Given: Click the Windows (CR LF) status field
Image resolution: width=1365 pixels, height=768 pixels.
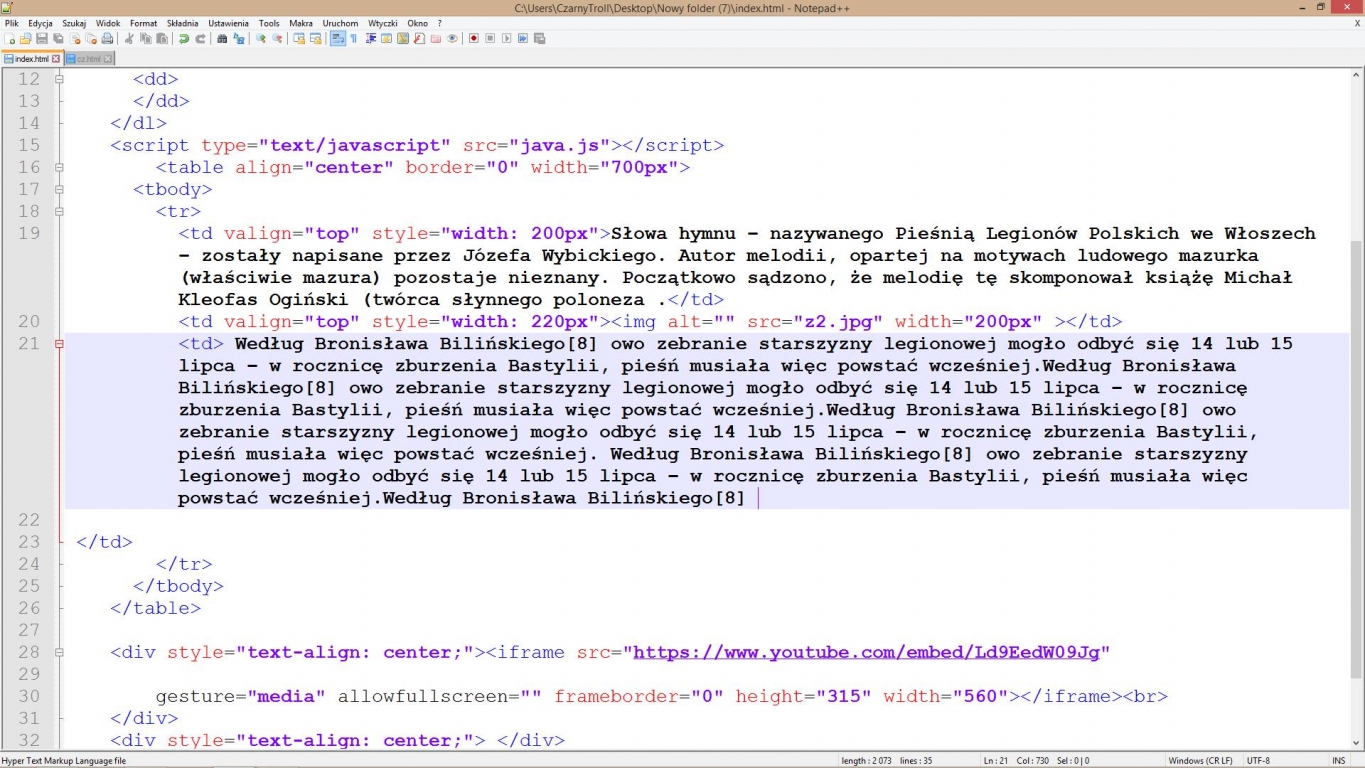Looking at the screenshot, I should pos(1200,761).
